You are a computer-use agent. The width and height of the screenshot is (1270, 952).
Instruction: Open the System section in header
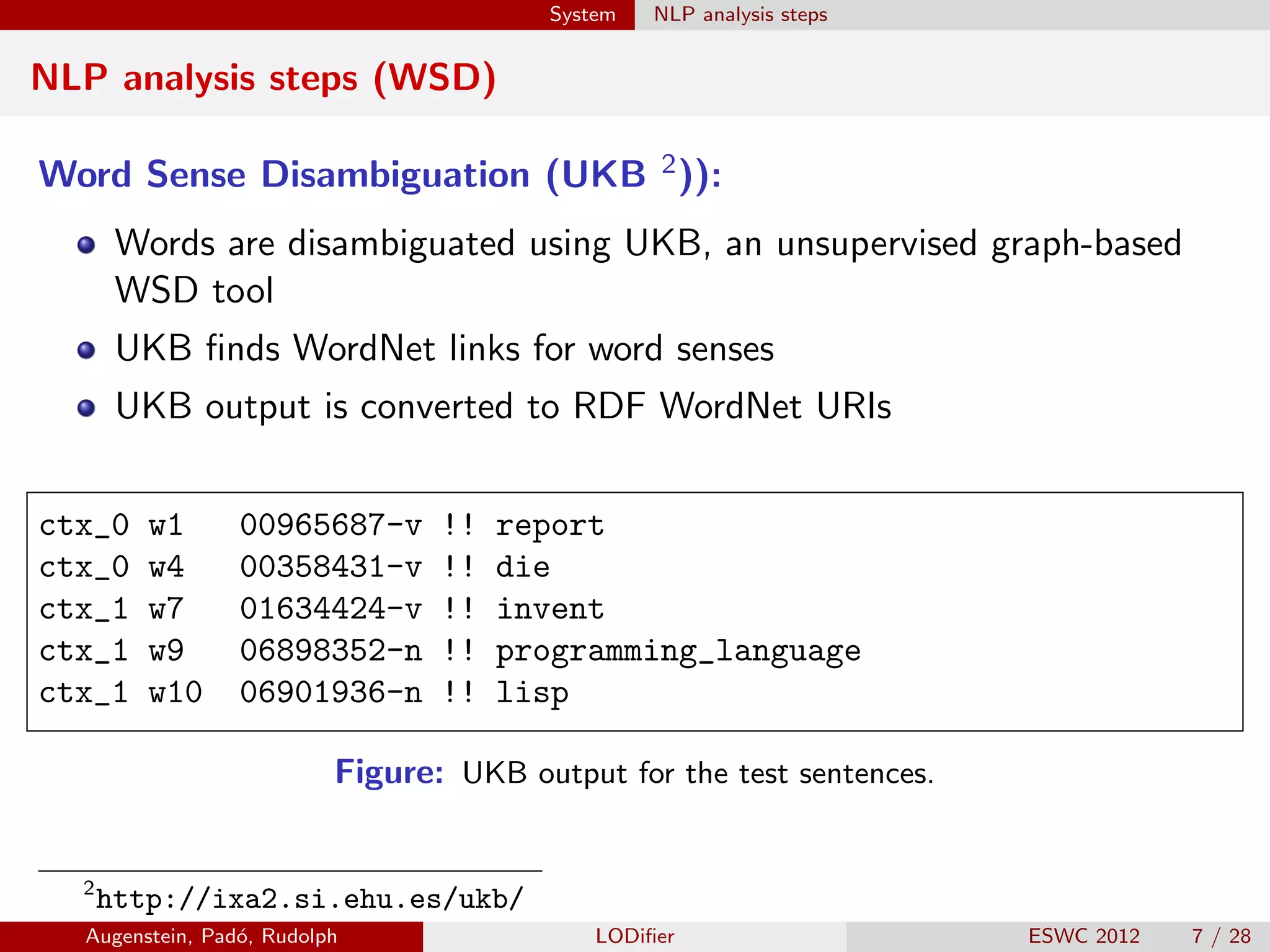(582, 14)
